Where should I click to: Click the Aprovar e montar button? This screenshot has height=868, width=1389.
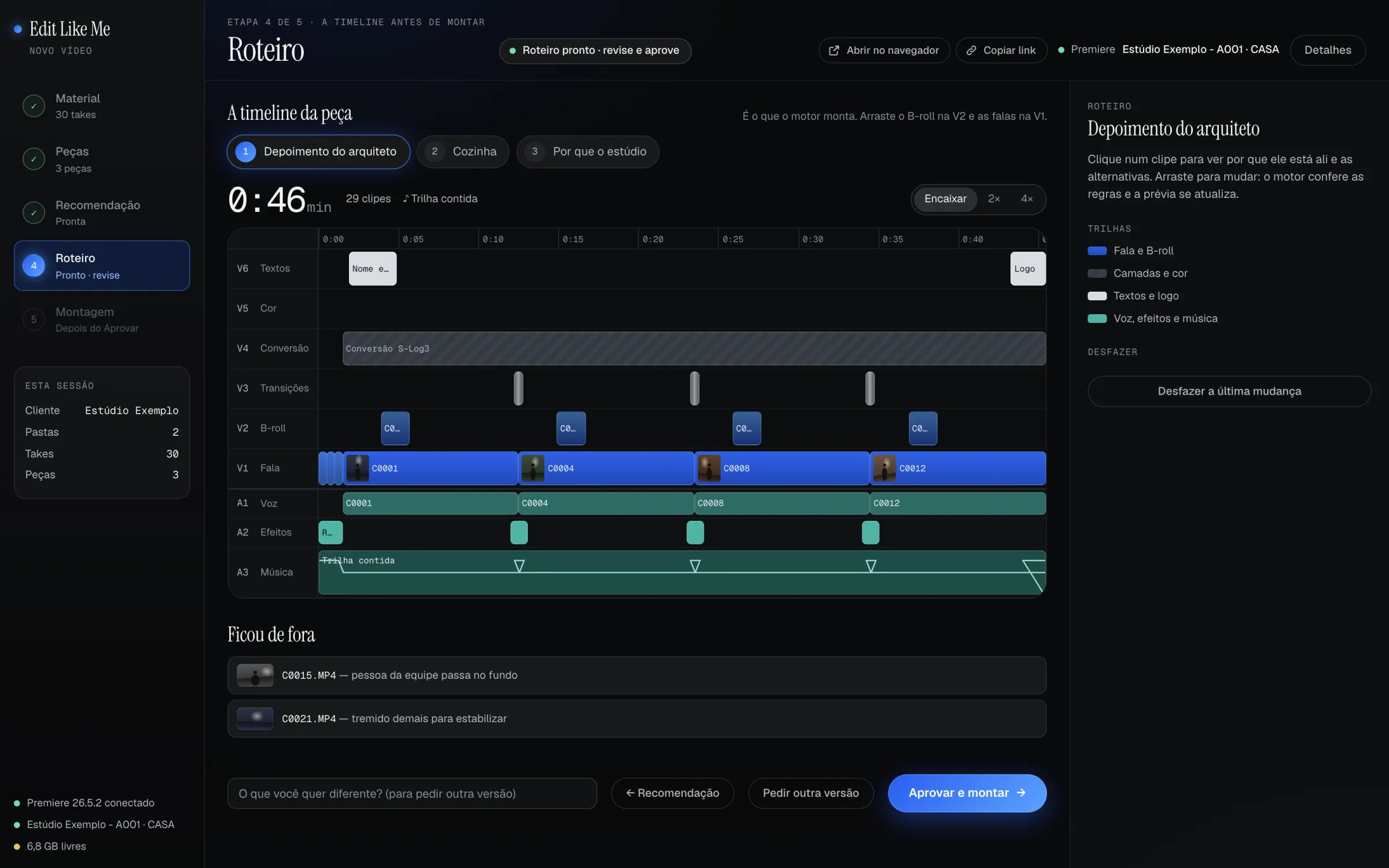click(967, 793)
